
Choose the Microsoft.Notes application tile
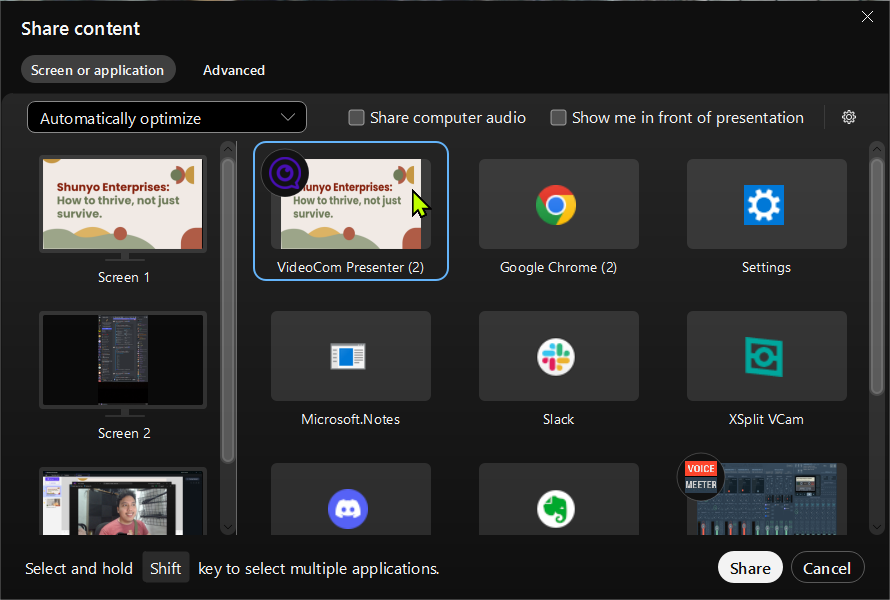click(351, 356)
